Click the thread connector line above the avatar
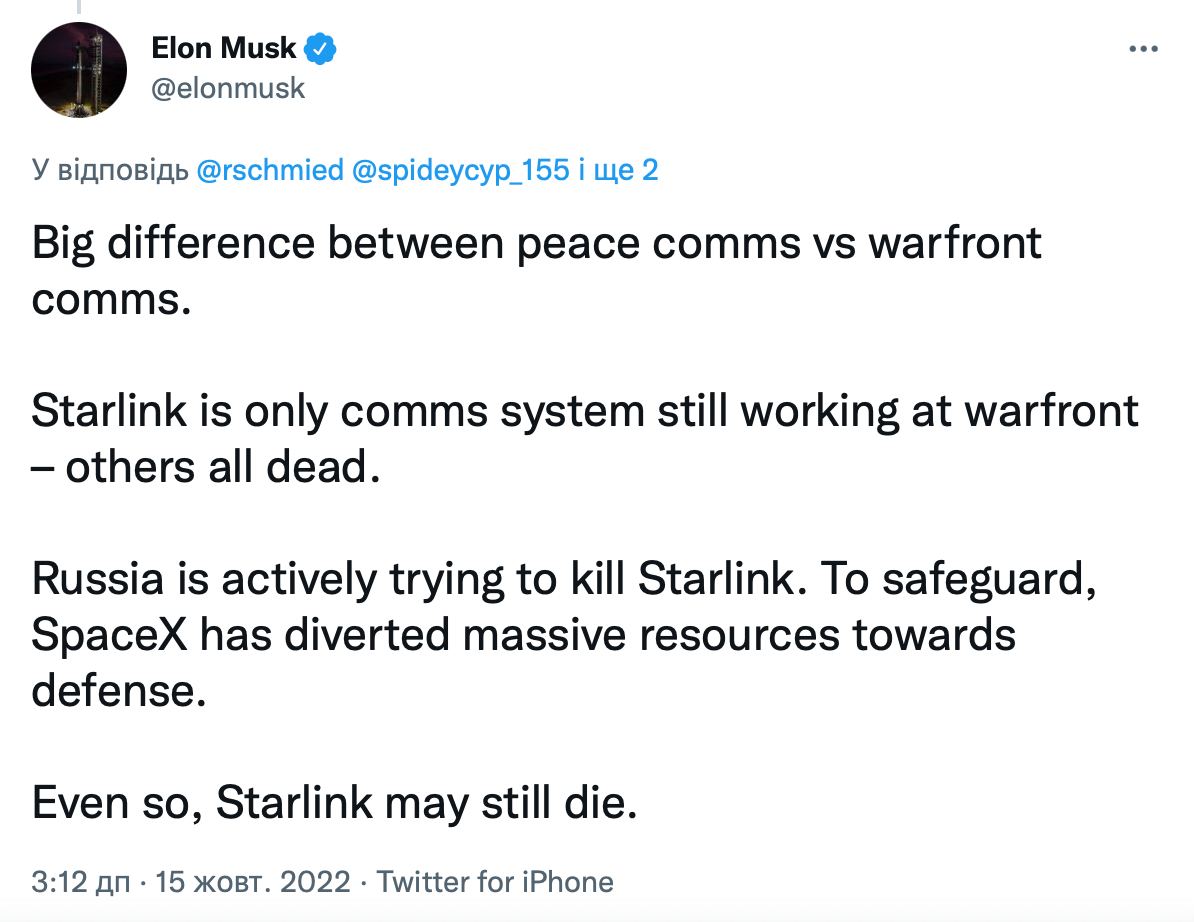1194x922 pixels. (78, 6)
